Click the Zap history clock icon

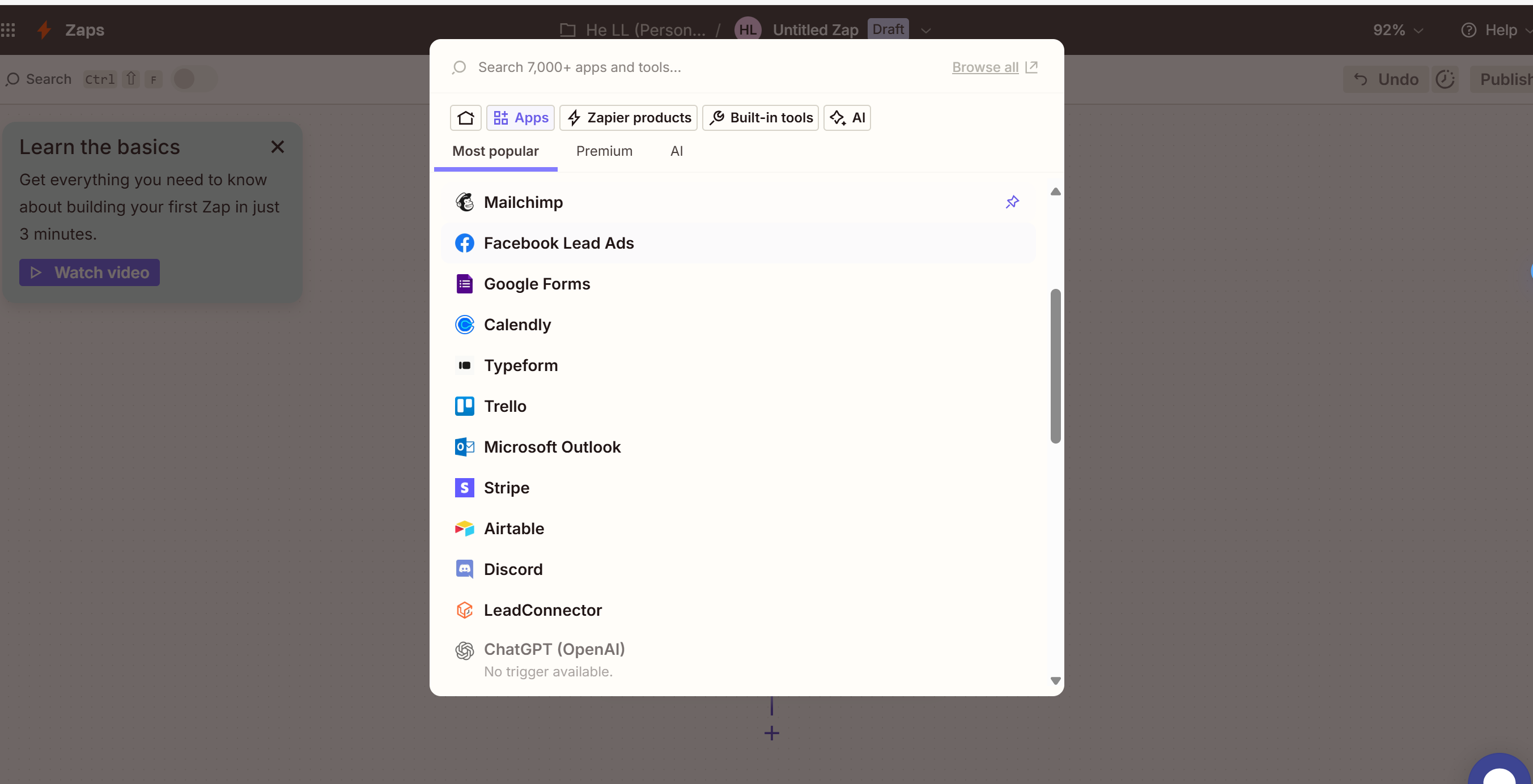click(x=1445, y=79)
